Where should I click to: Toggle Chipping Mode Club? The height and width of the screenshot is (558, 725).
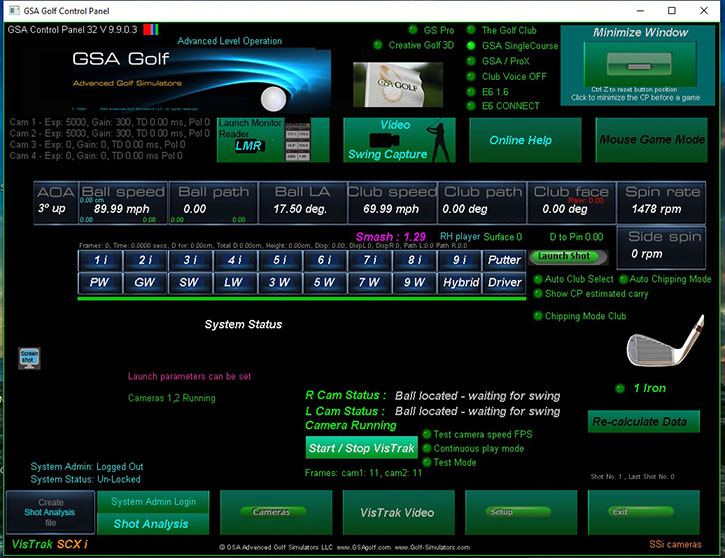538,316
